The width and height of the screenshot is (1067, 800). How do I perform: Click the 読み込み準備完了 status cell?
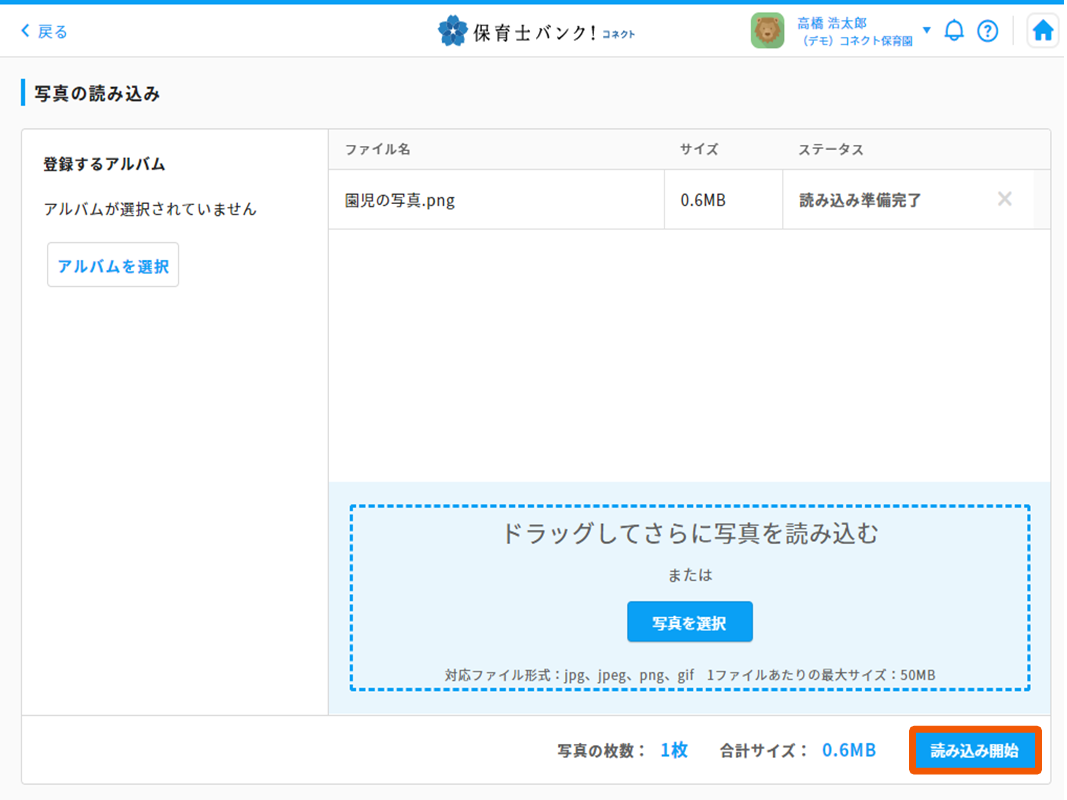[860, 200]
